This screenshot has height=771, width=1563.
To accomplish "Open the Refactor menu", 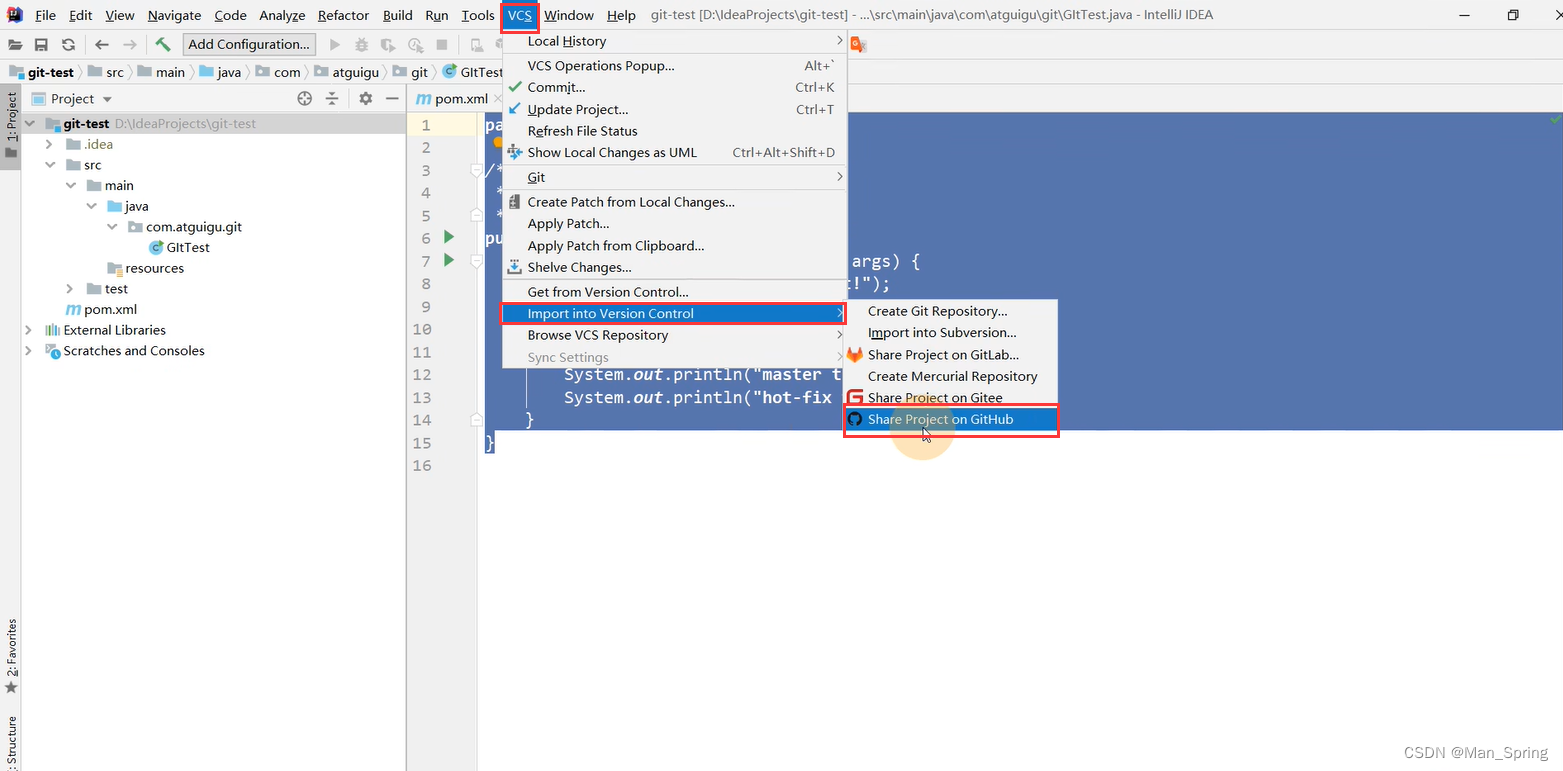I will tap(343, 15).
